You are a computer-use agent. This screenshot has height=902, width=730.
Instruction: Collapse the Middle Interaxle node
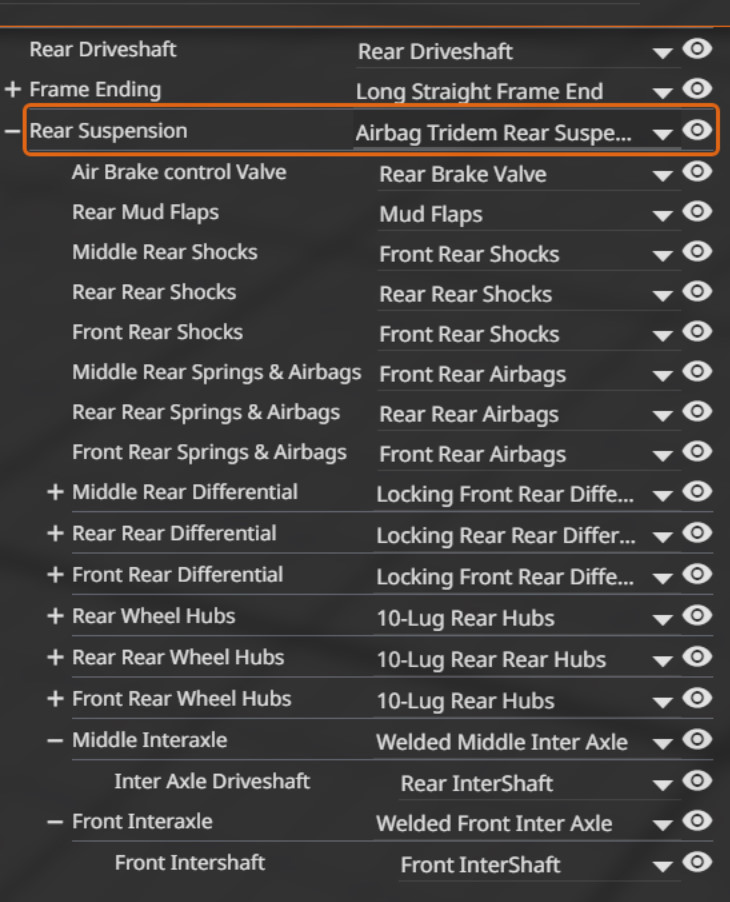point(55,740)
